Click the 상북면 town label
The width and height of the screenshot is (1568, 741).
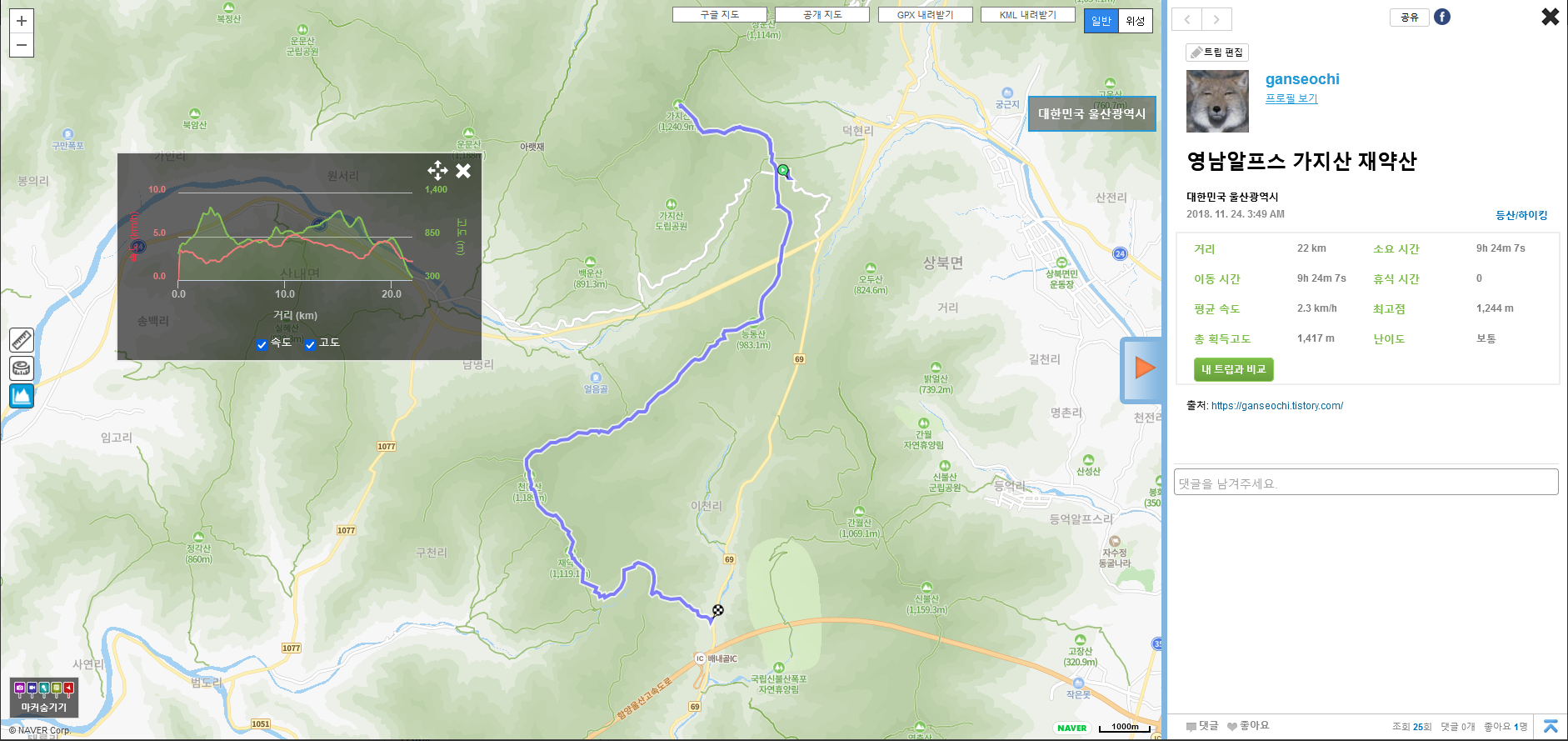(943, 263)
